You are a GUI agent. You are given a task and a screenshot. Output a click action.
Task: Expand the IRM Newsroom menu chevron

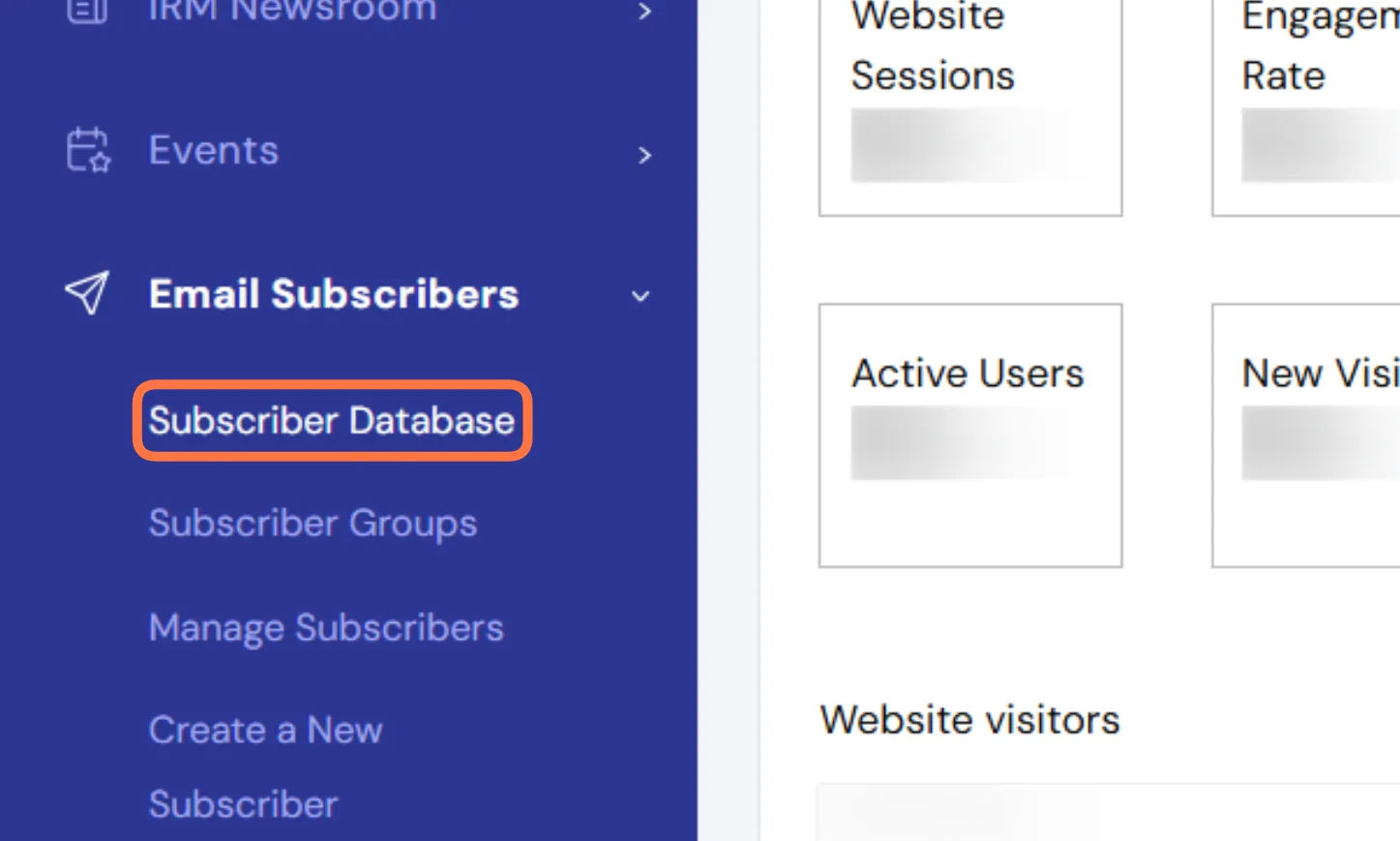[644, 12]
